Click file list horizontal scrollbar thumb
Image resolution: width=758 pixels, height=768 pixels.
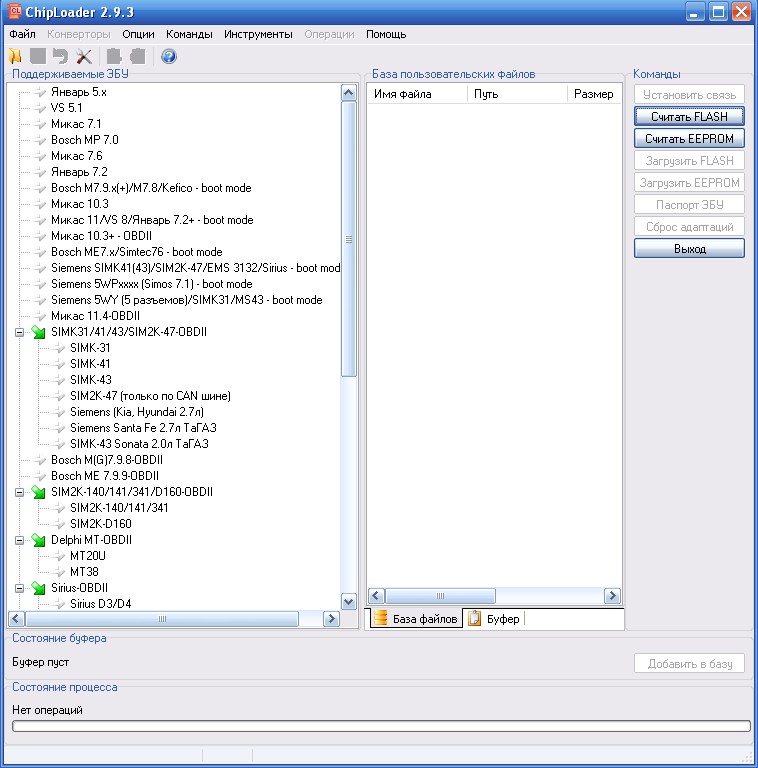440,596
